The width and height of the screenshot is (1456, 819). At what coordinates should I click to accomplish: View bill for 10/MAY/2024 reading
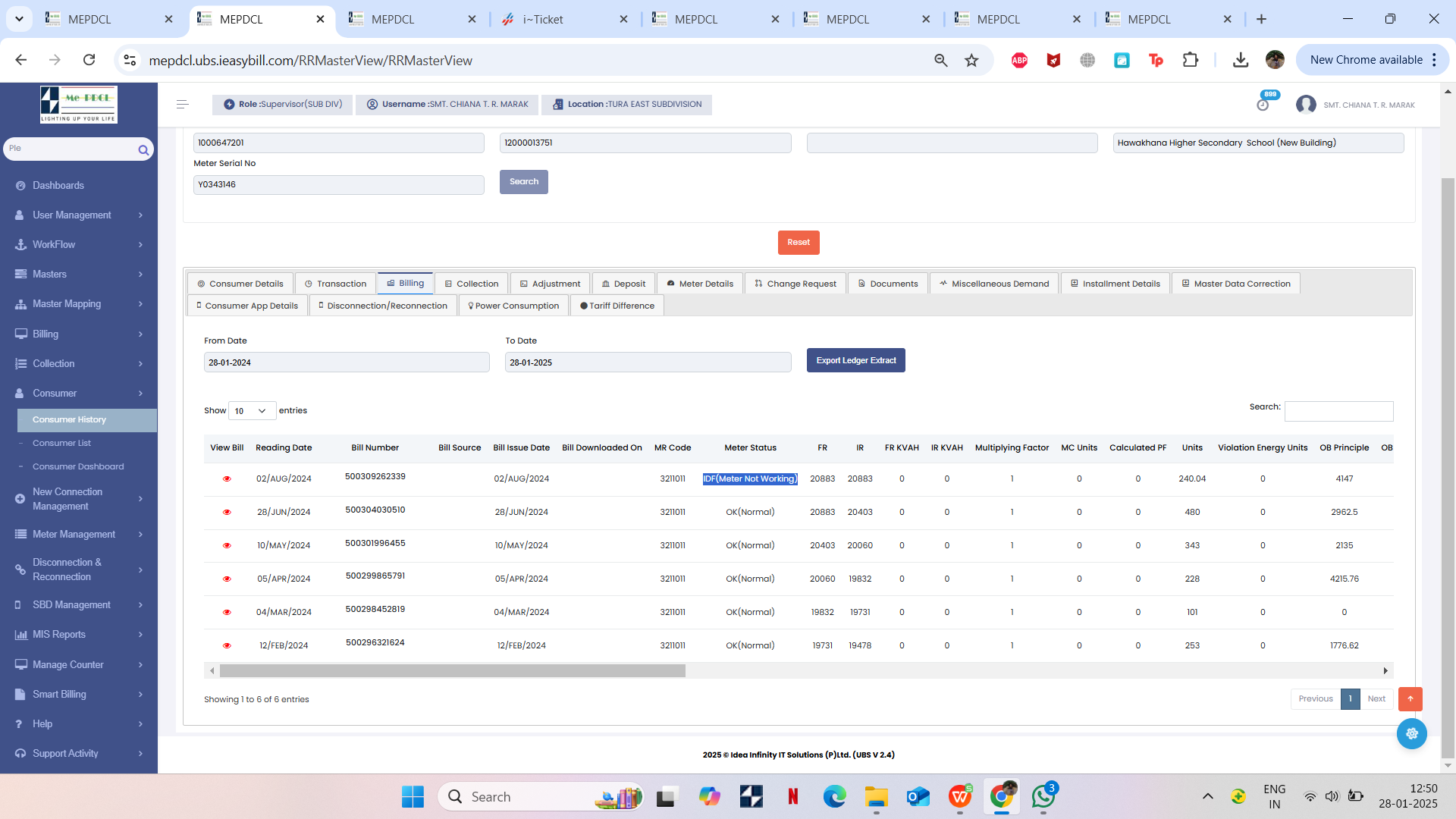click(x=227, y=546)
